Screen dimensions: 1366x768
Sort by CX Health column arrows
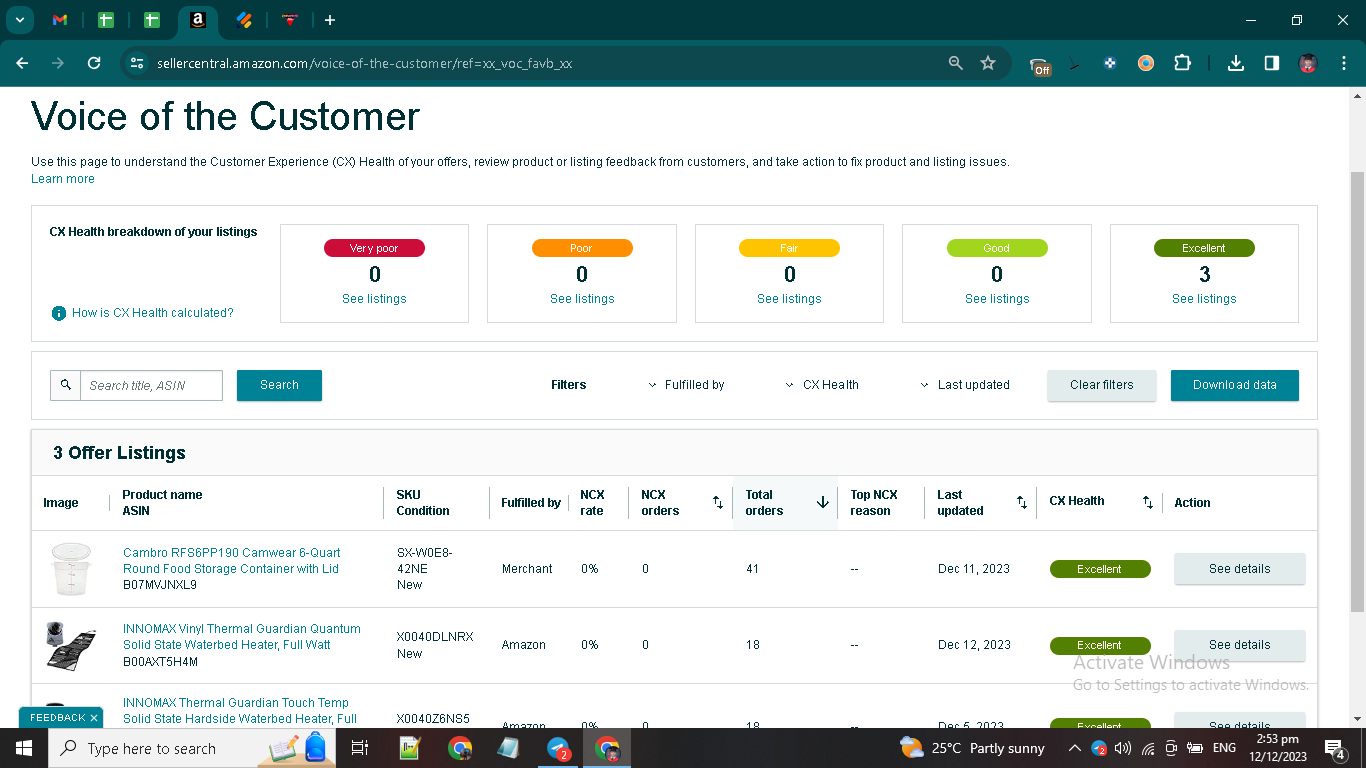[1148, 502]
